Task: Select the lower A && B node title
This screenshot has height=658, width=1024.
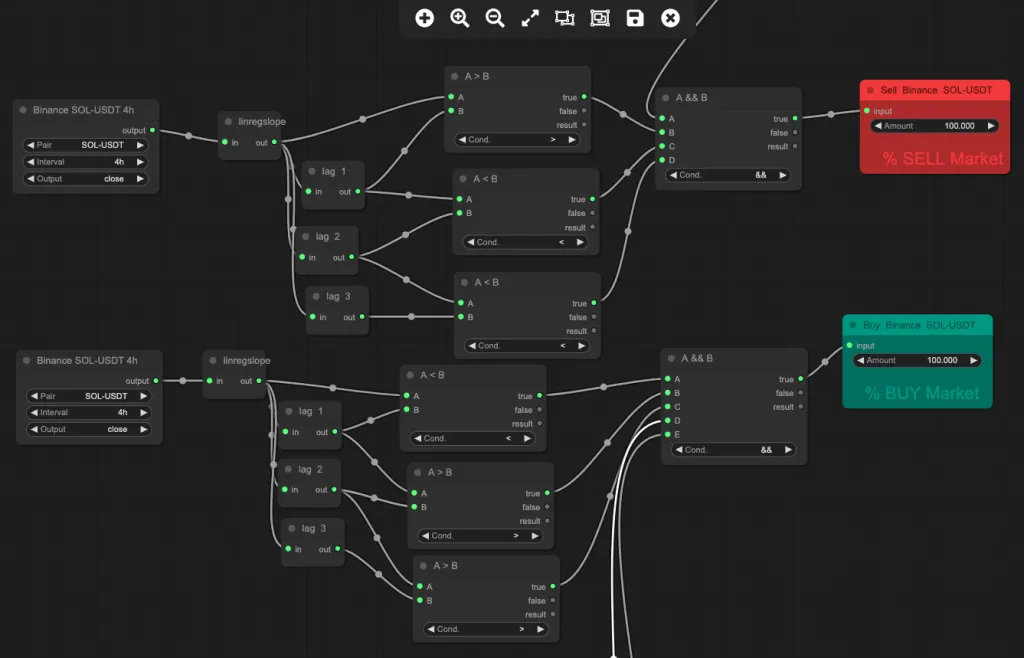Action: pos(697,358)
